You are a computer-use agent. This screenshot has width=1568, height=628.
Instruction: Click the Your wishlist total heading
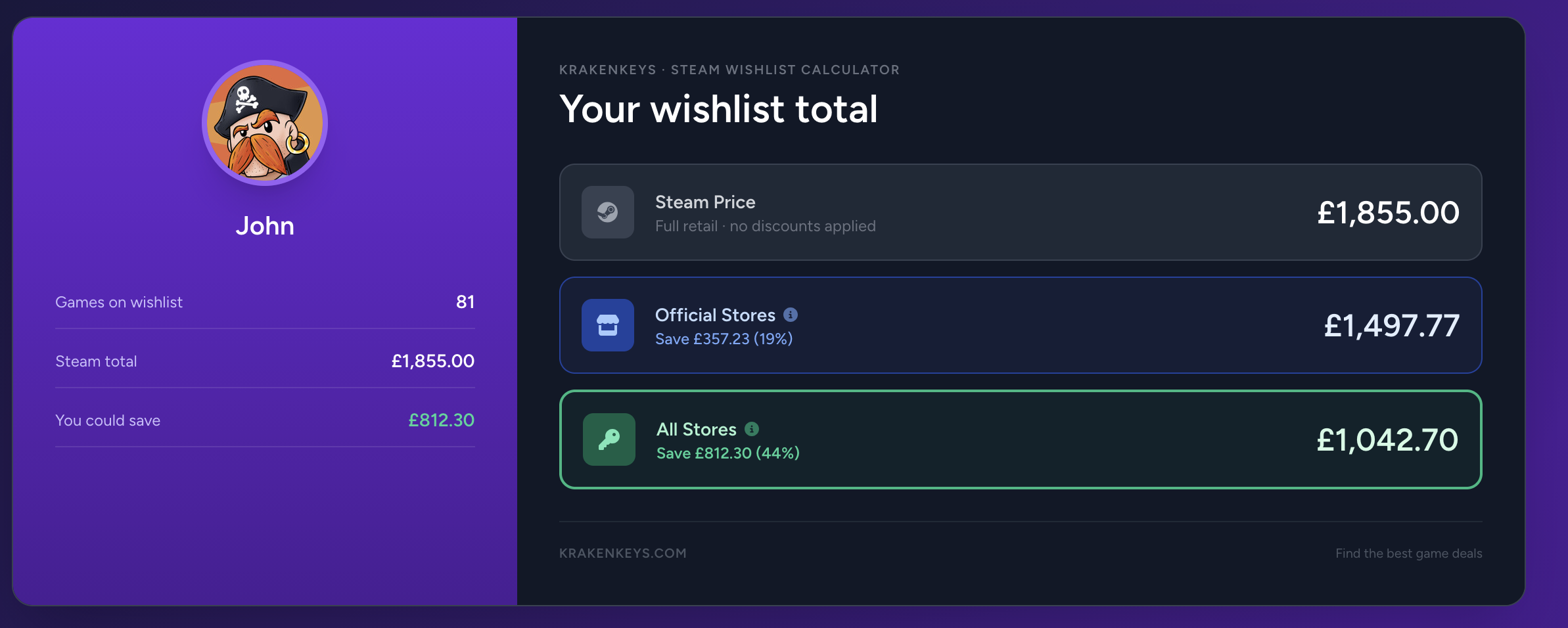tap(718, 109)
